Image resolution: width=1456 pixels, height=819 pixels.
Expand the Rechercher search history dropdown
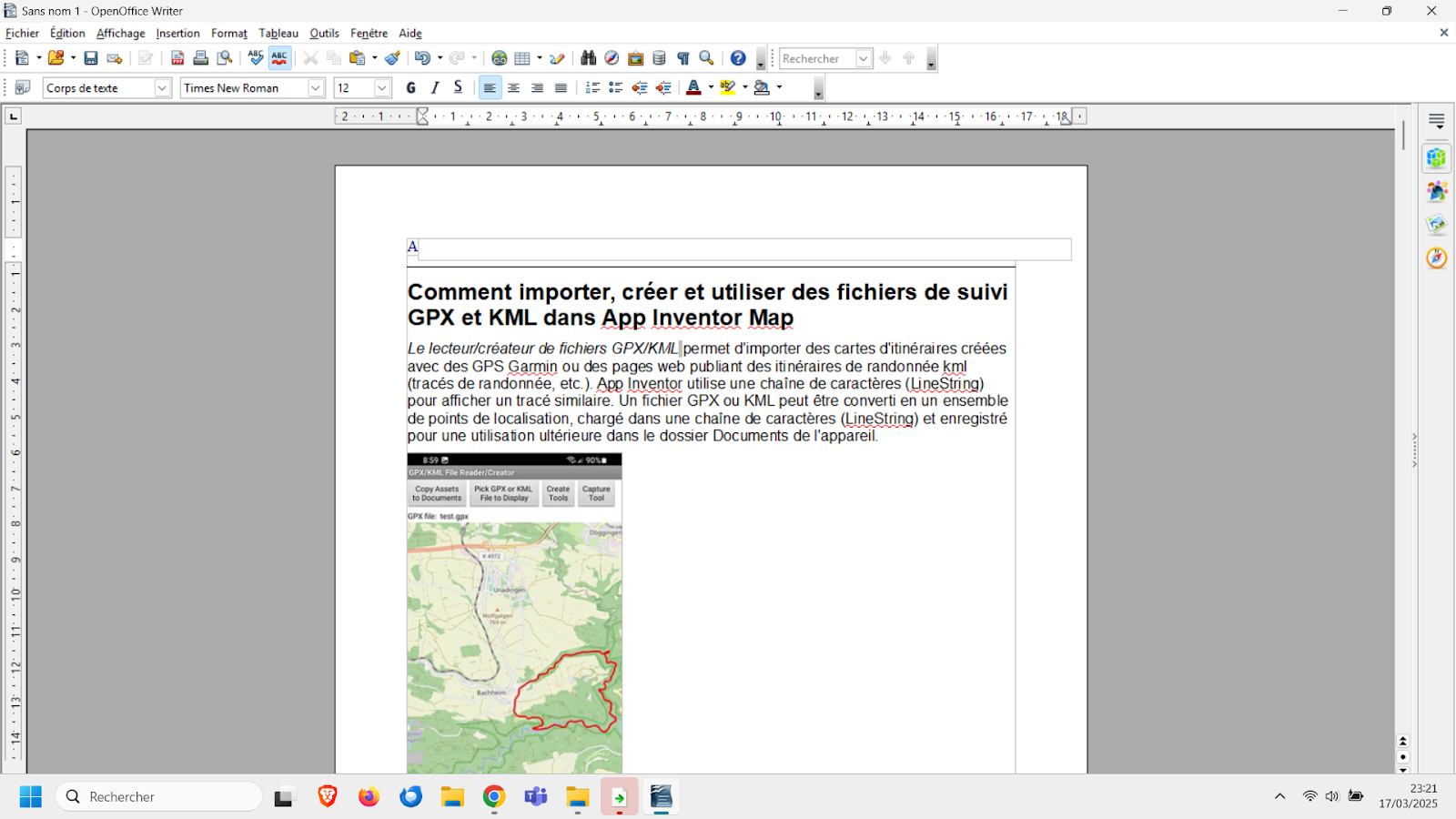click(x=864, y=58)
